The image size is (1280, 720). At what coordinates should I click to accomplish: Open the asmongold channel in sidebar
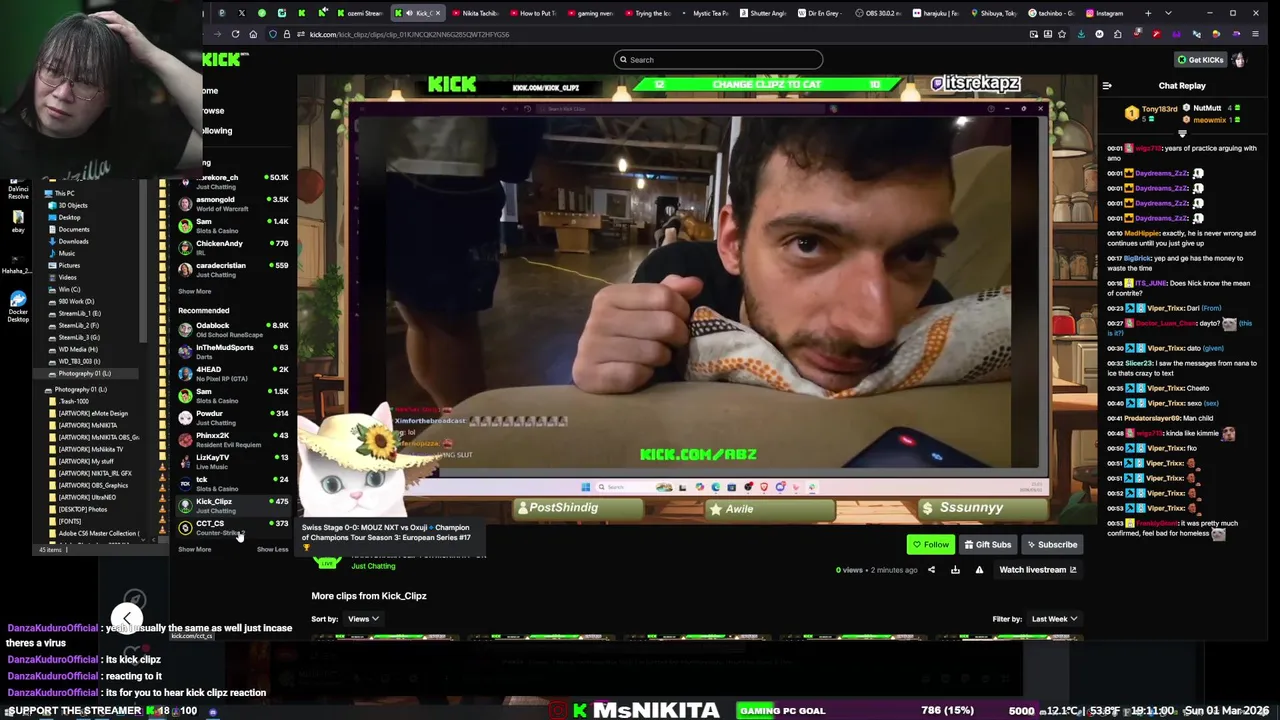234,203
